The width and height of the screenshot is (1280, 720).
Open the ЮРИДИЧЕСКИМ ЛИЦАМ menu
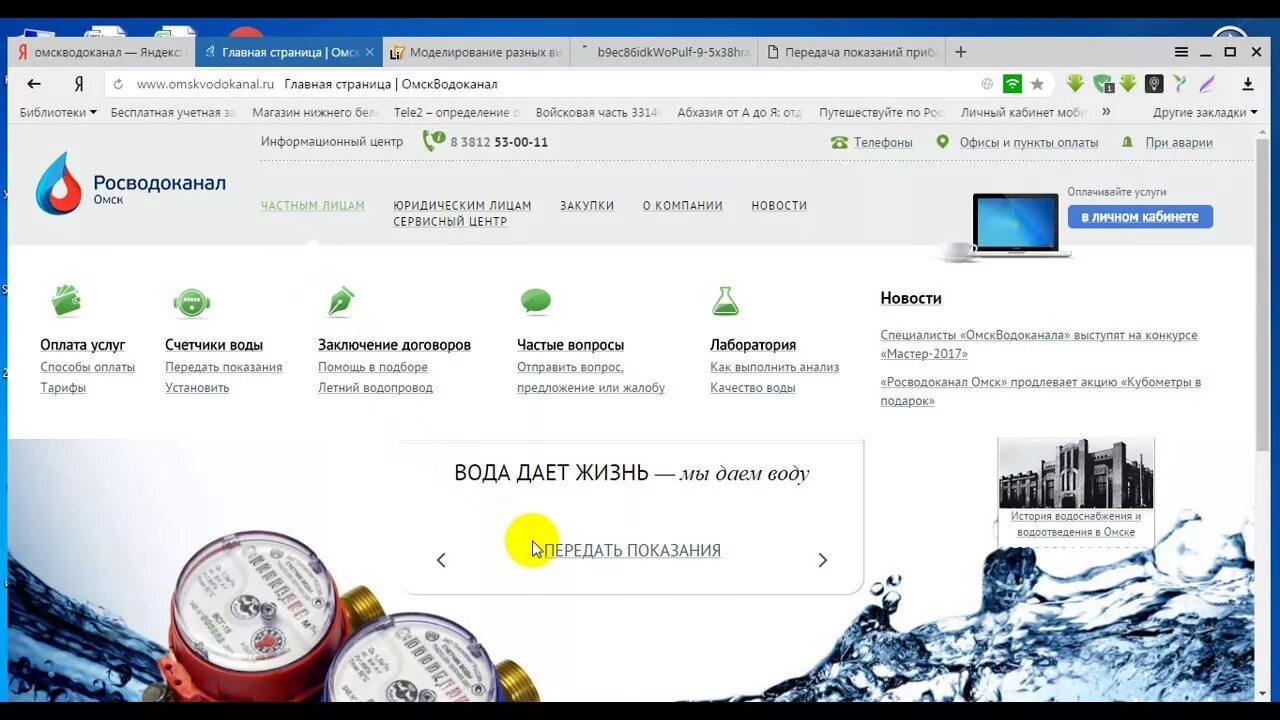(462, 206)
